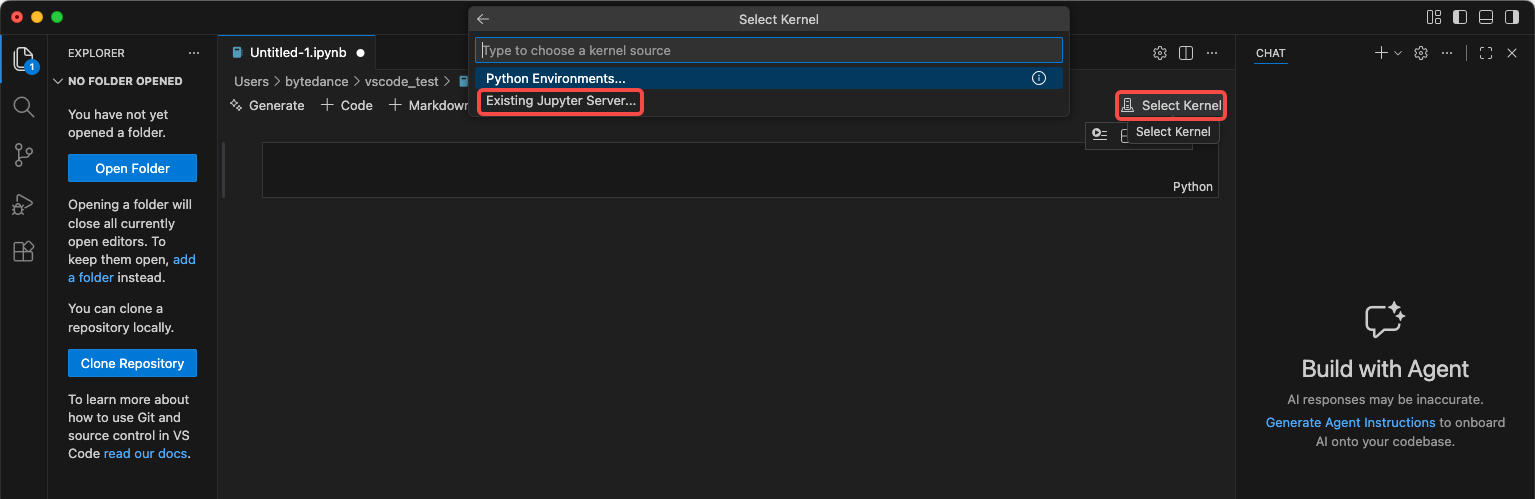Screen dimensions: 1535x499
Task: Open the Extensions view
Action: pos(23,252)
